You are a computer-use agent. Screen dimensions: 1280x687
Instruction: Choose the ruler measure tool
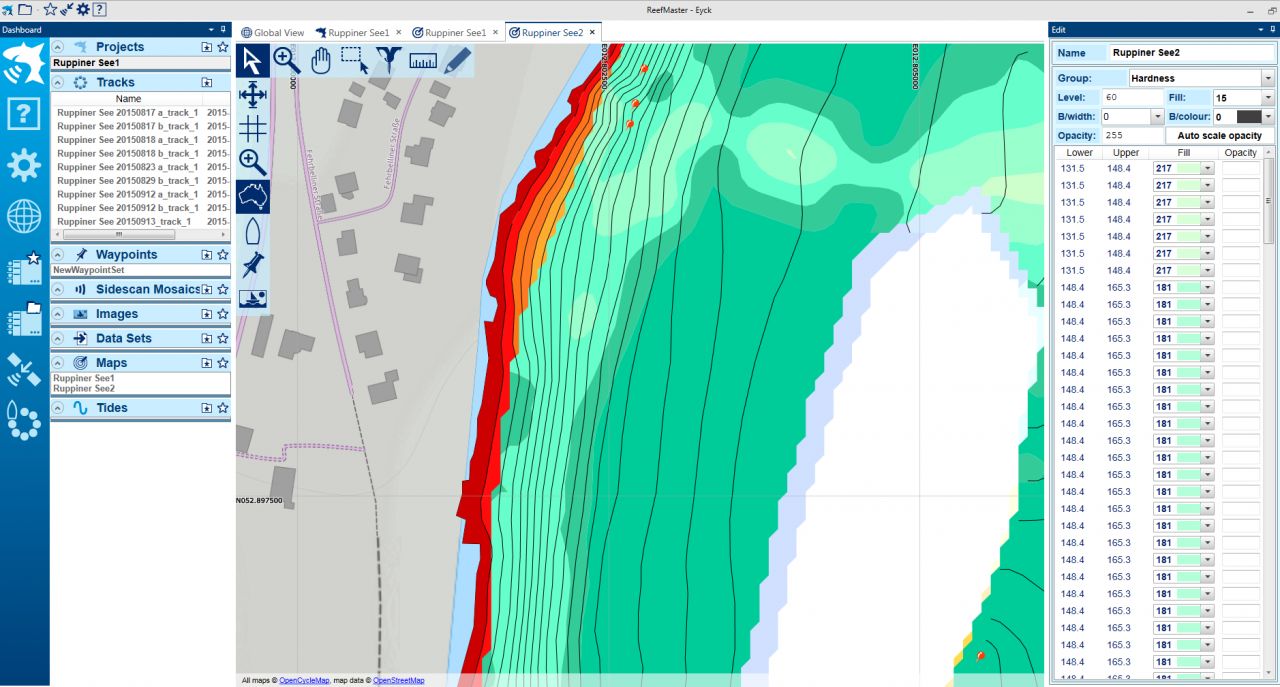[x=423, y=61]
